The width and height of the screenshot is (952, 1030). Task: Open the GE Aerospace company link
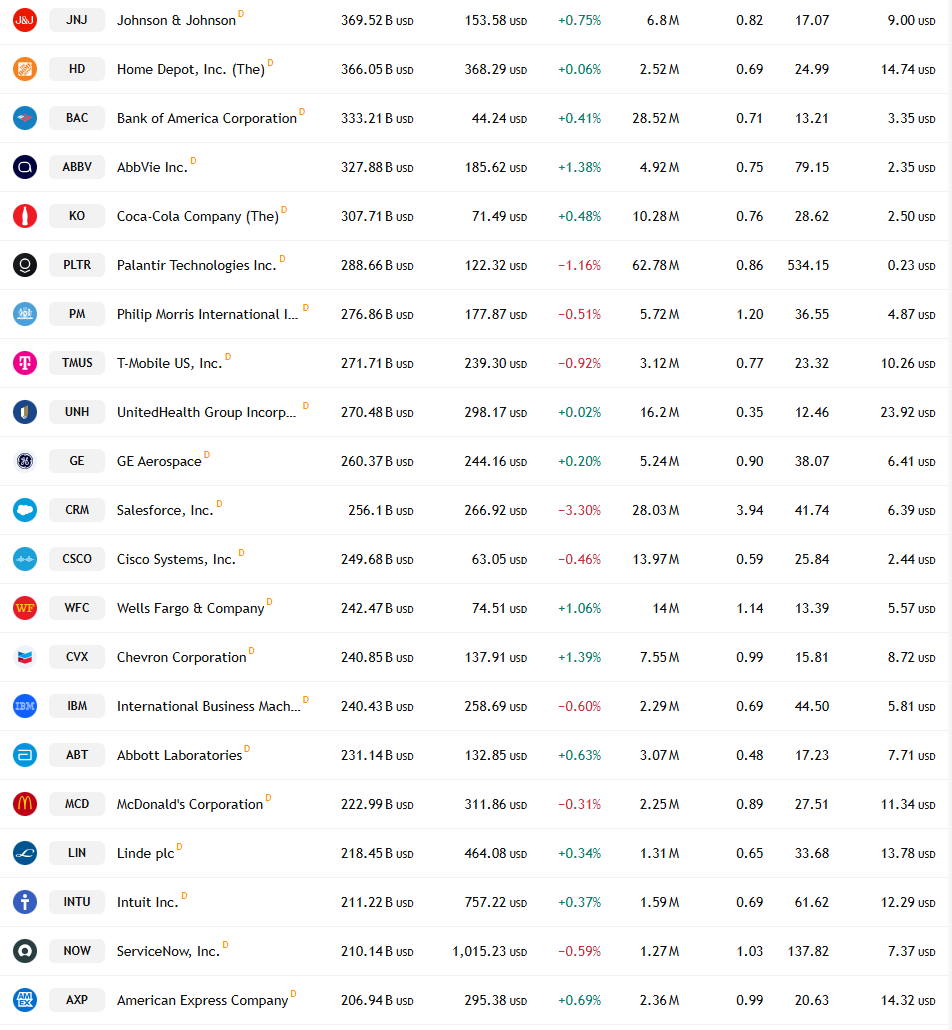(x=159, y=461)
